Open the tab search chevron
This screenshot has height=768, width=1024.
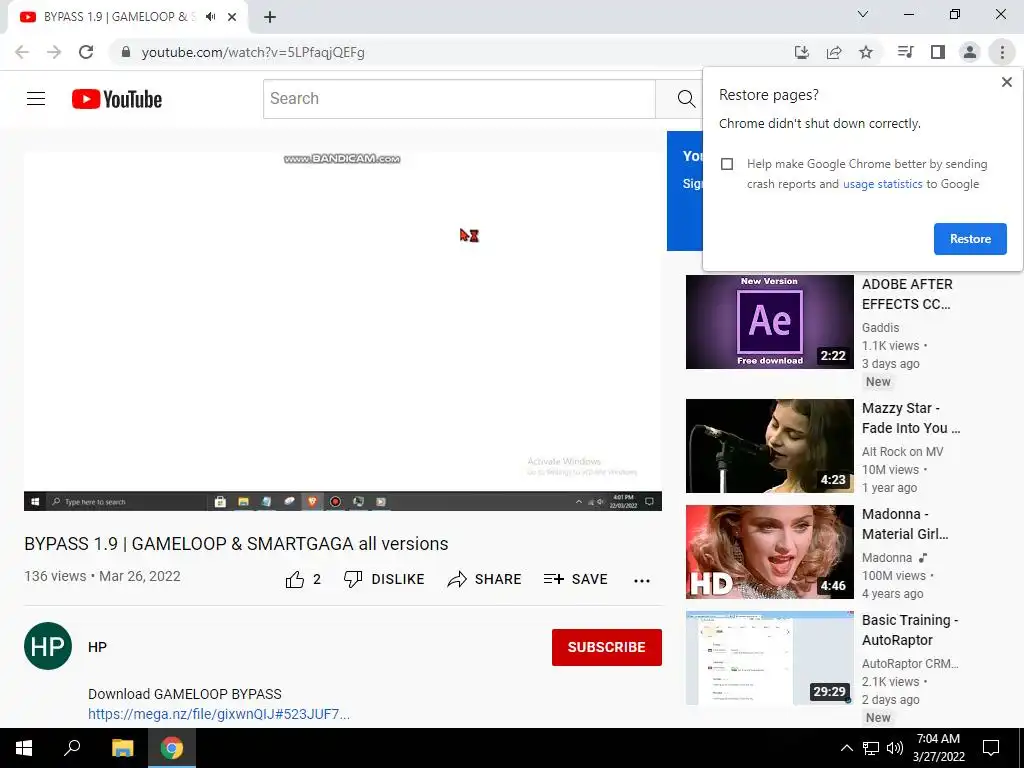[863, 14]
